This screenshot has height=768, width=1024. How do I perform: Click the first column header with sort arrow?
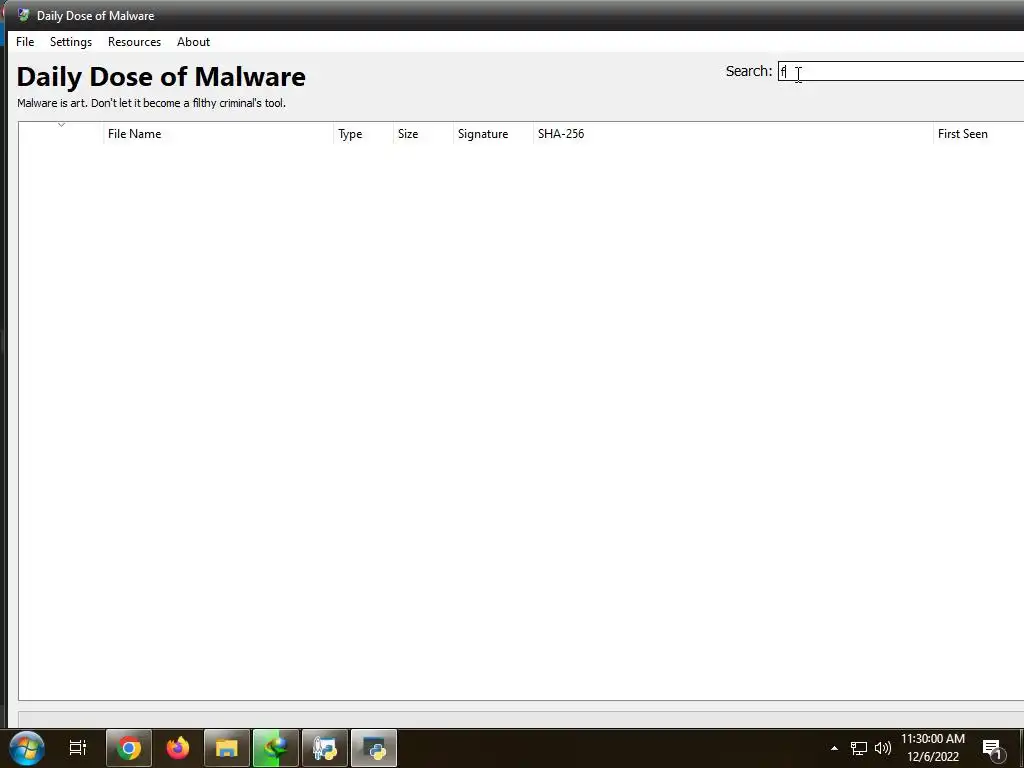pyautogui.click(x=61, y=134)
